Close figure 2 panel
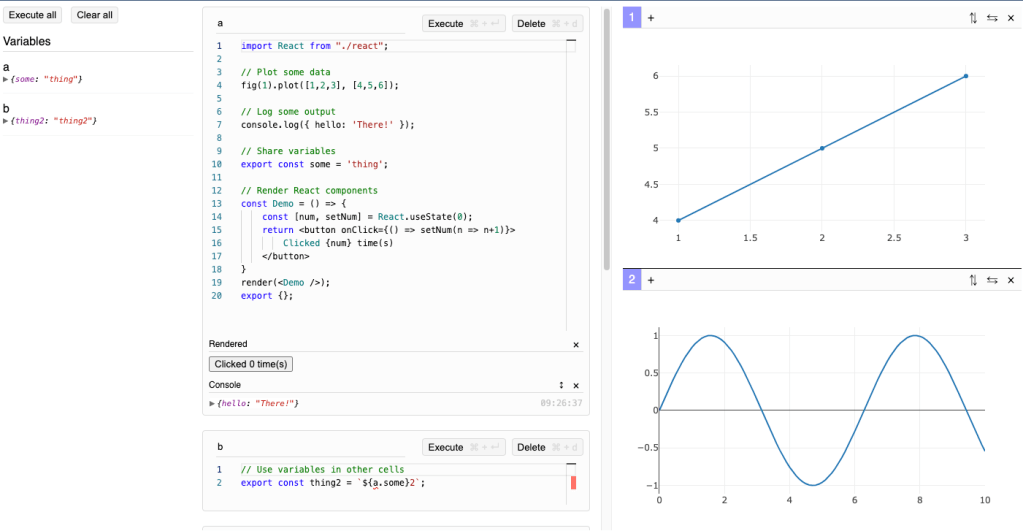 tap(1011, 281)
